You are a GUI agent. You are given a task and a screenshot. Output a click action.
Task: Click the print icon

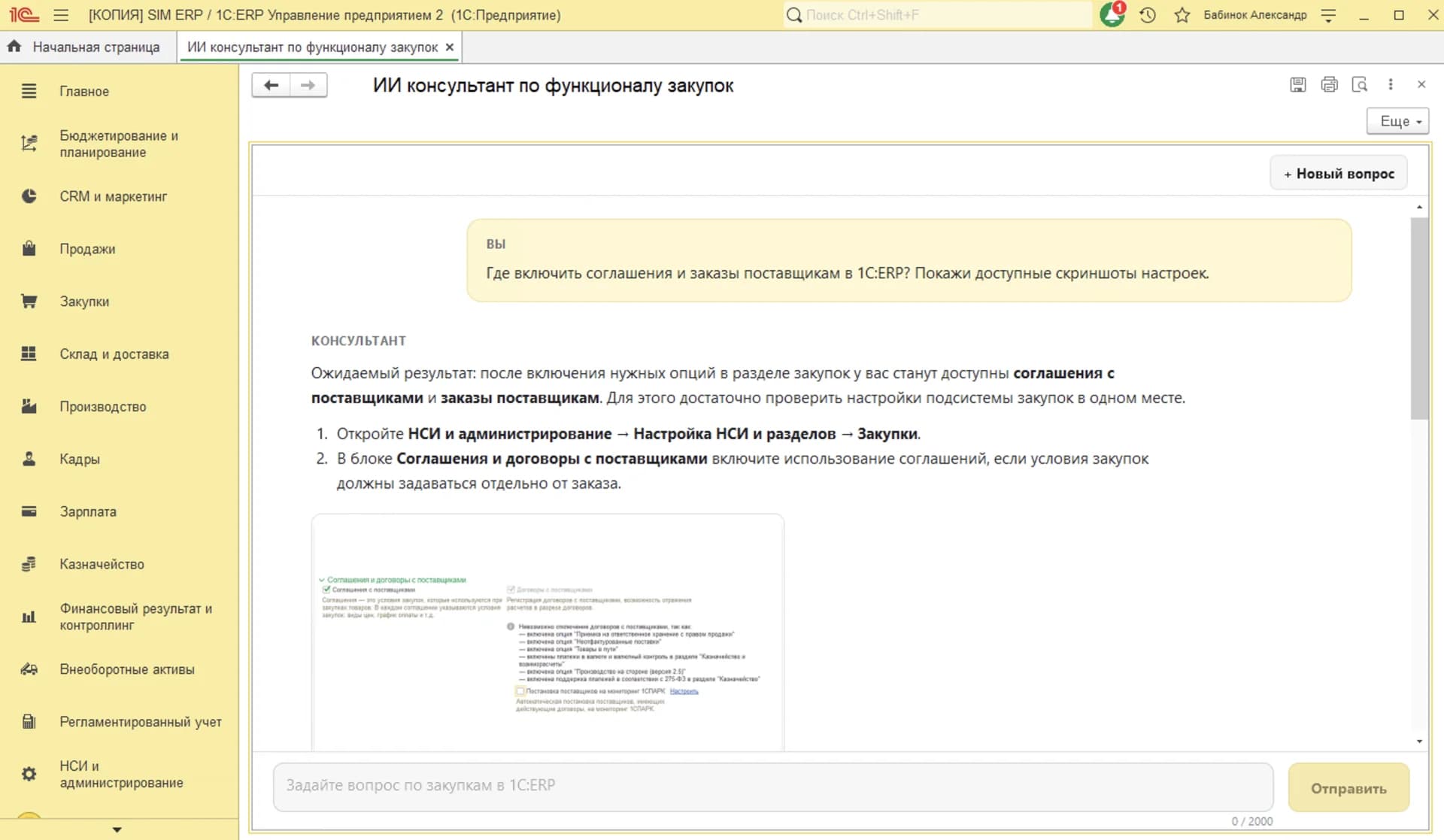coord(1329,84)
